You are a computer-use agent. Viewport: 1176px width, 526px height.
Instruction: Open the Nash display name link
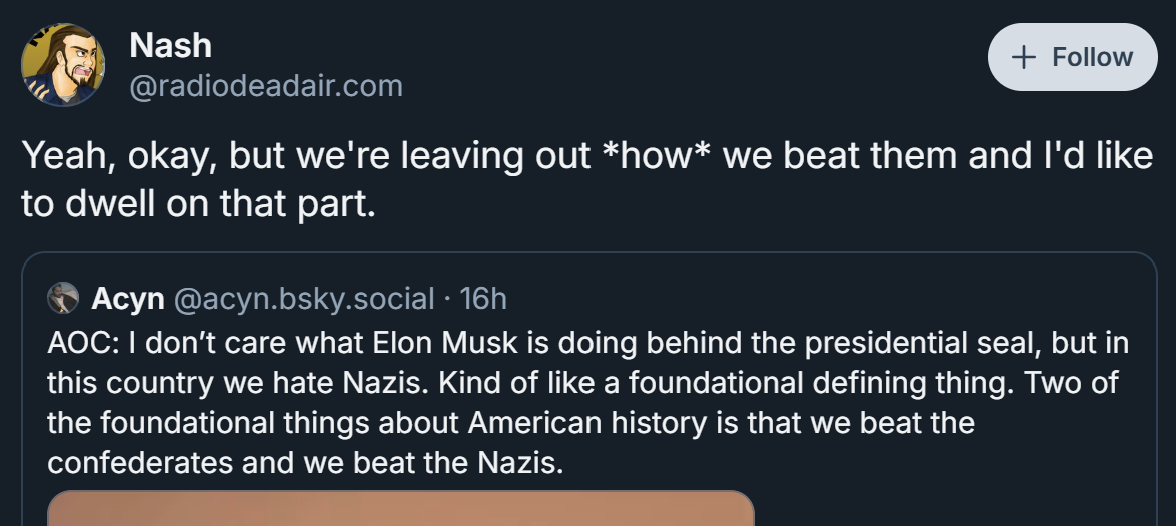tap(170, 46)
